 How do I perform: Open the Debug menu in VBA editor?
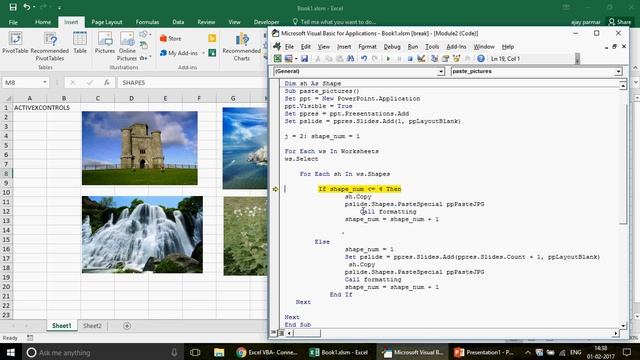[392, 47]
